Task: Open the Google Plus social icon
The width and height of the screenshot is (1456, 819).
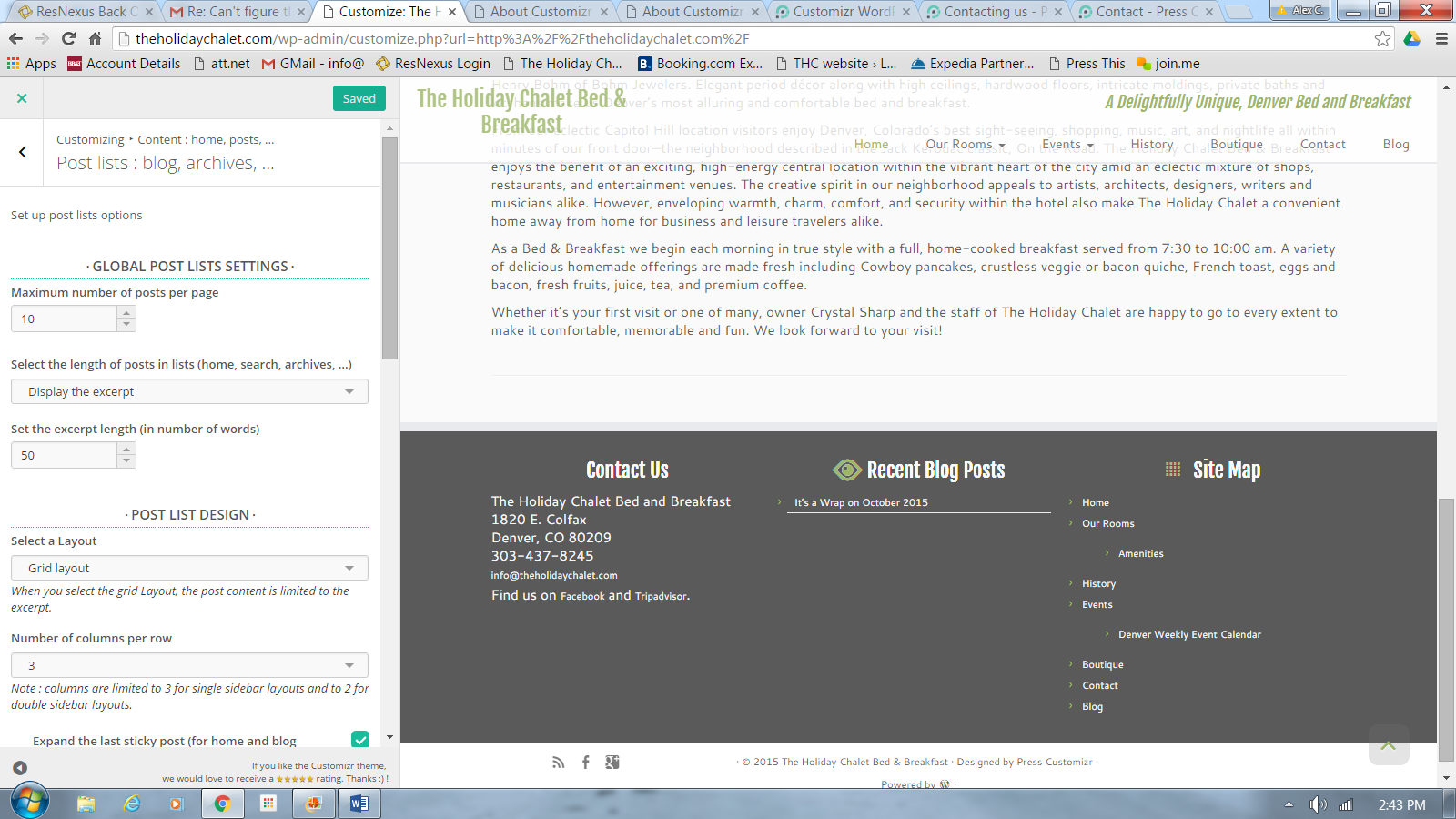Action: [x=612, y=763]
